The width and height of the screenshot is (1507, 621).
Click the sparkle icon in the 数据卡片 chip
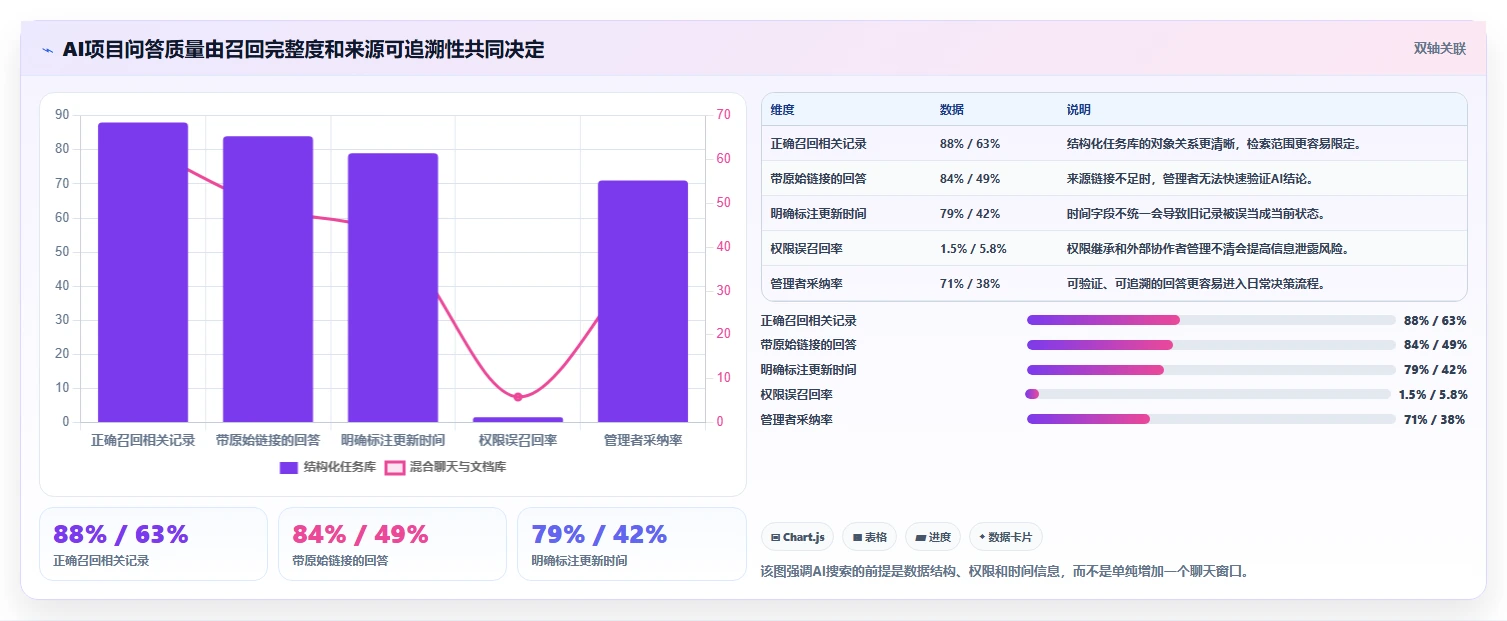[982, 537]
